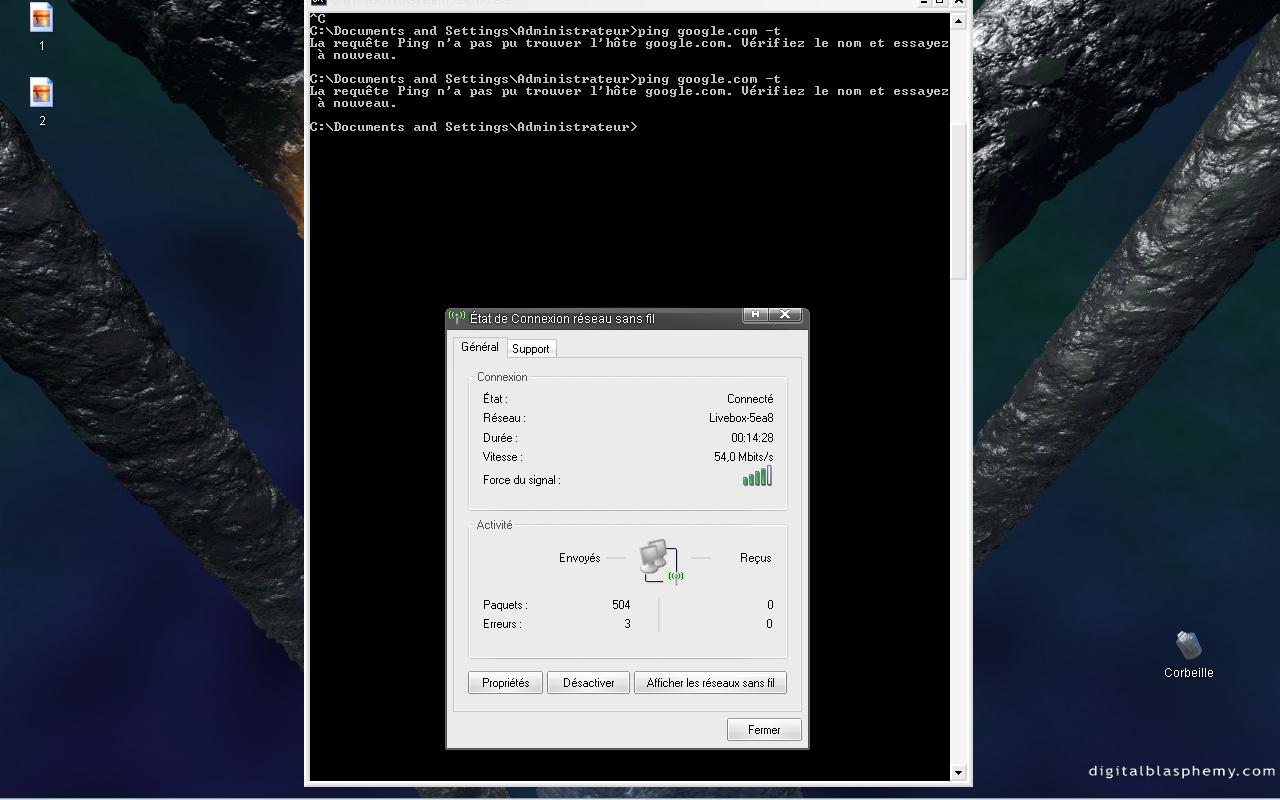1280x800 pixels.
Task: Click the Fermer button
Action: click(764, 730)
